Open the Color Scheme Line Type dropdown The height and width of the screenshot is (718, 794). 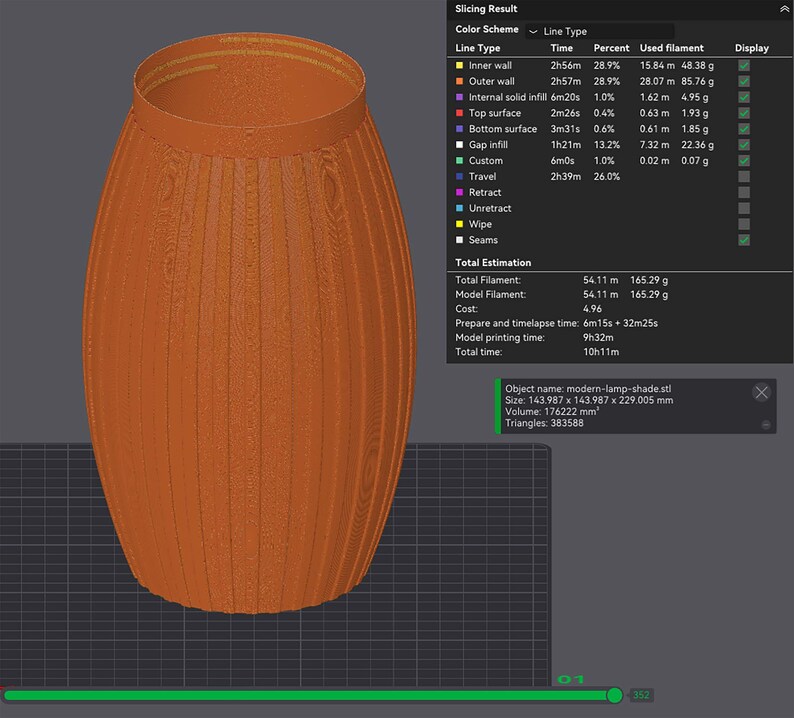(x=600, y=31)
